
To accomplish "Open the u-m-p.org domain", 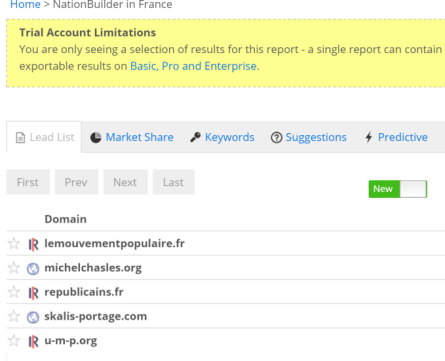I will [x=71, y=341].
